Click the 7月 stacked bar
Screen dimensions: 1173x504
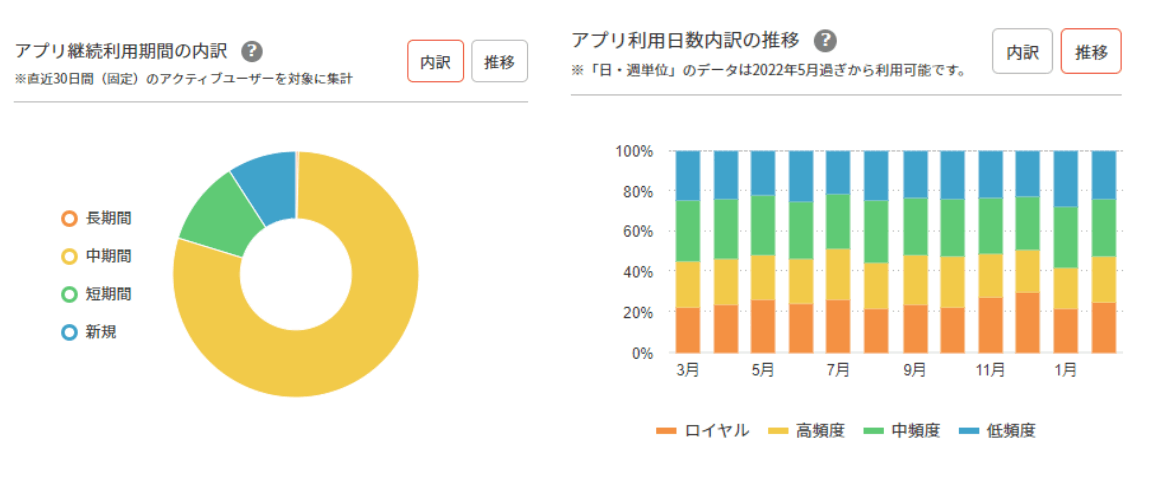(x=838, y=252)
